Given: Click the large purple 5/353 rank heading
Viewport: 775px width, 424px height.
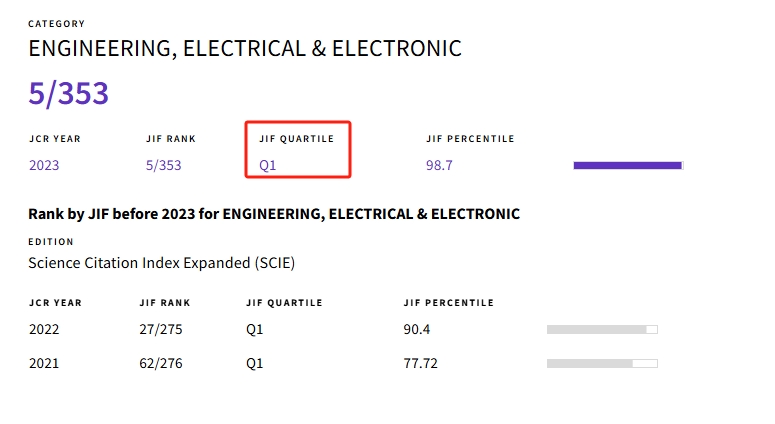Looking at the screenshot, I should click(68, 93).
